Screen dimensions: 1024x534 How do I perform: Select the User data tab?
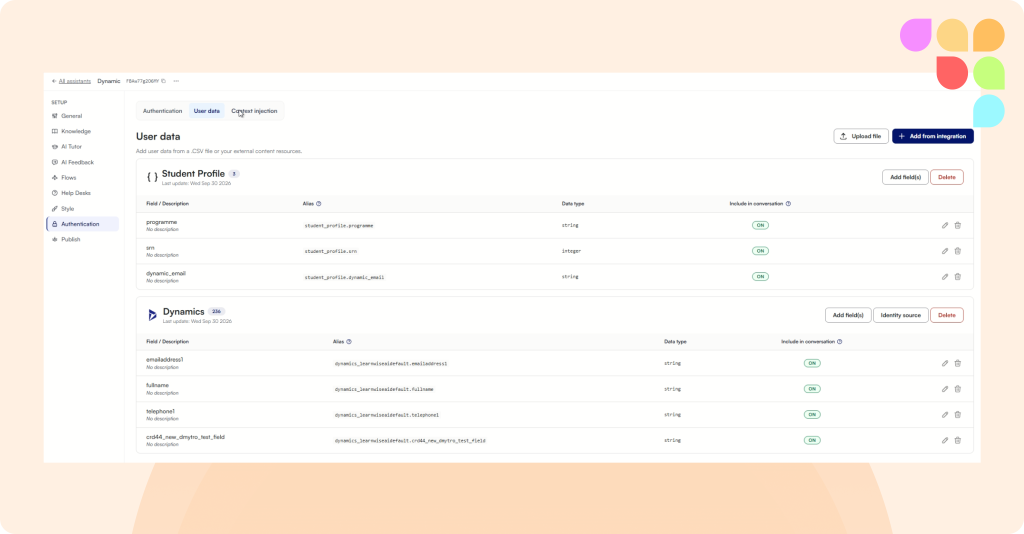tap(206, 111)
